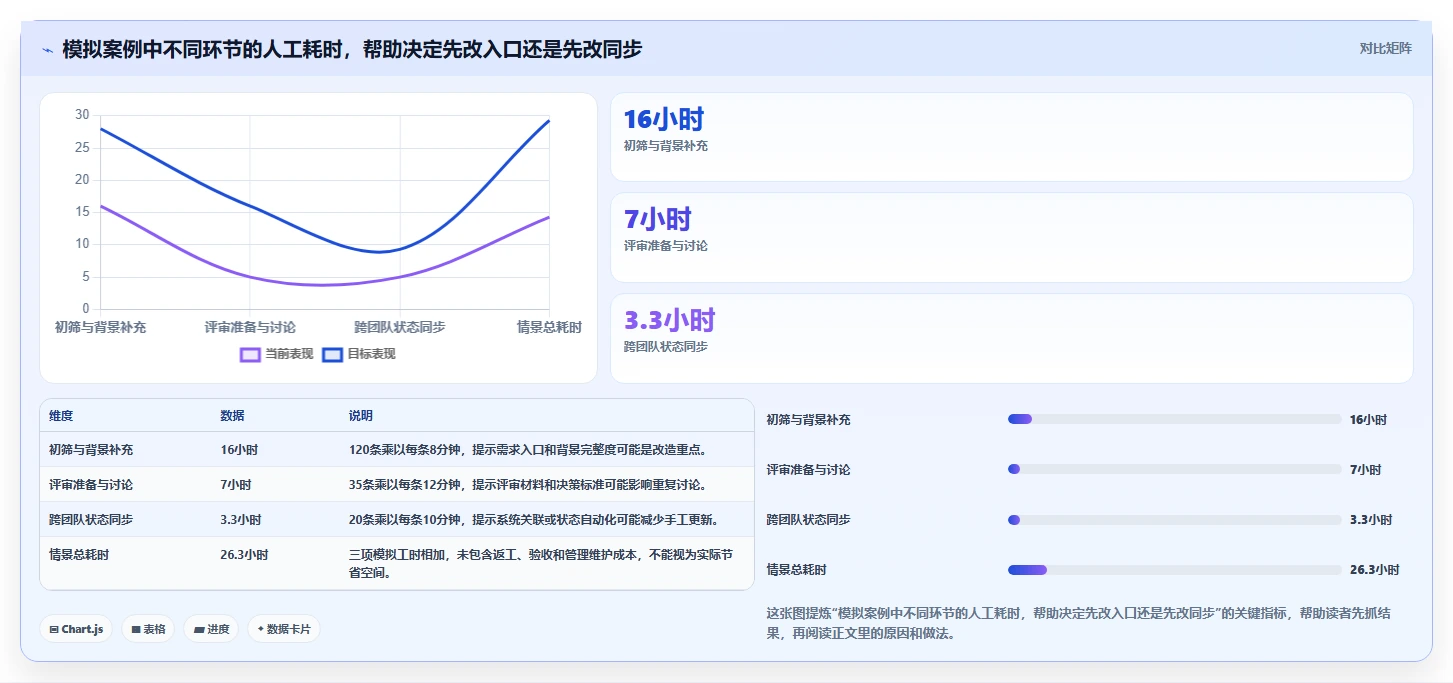Screen dimensions: 1453x683
Task: Click the 目标表现 legend text
Action: pyautogui.click(x=371, y=354)
